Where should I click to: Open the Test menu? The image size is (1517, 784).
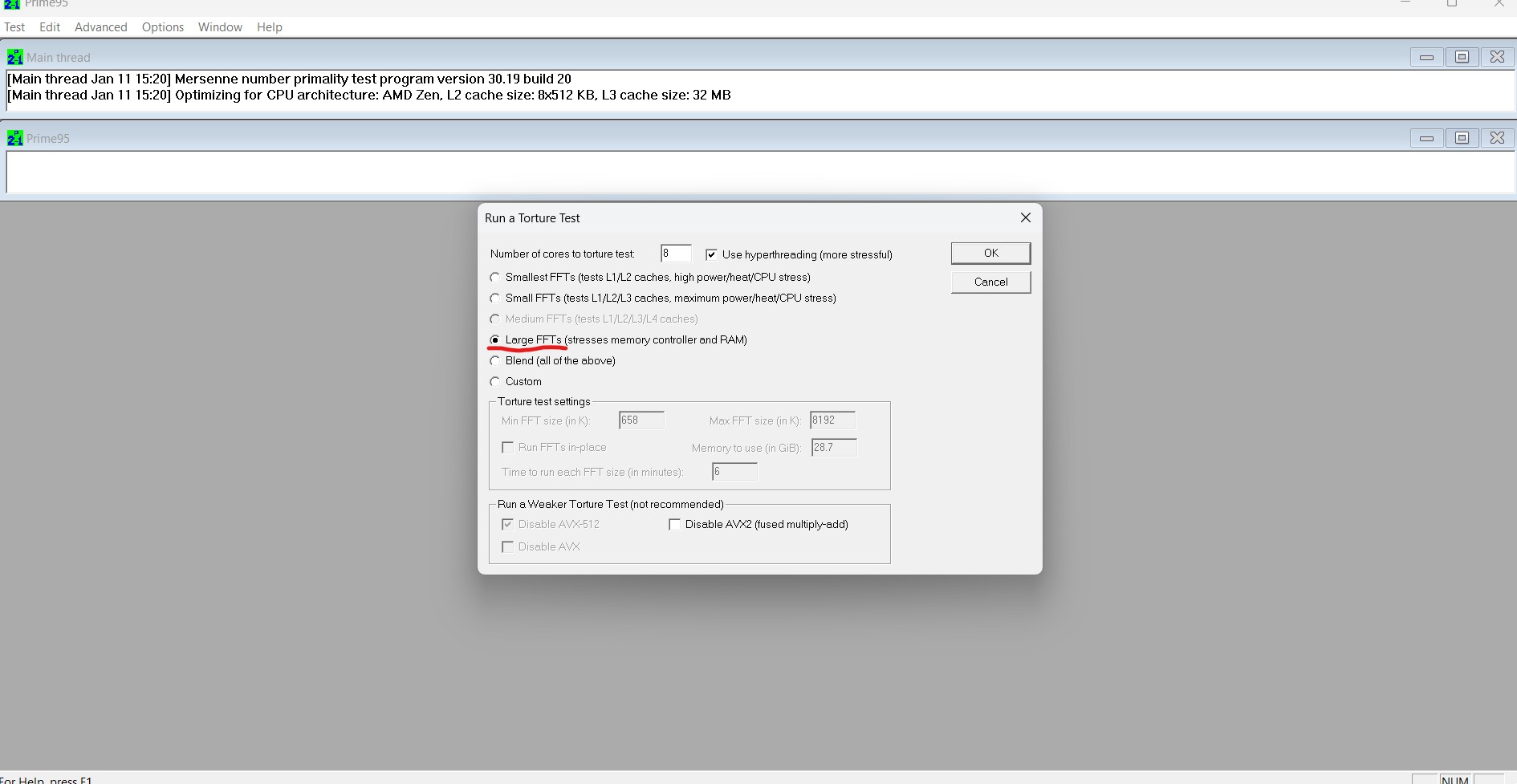(14, 27)
